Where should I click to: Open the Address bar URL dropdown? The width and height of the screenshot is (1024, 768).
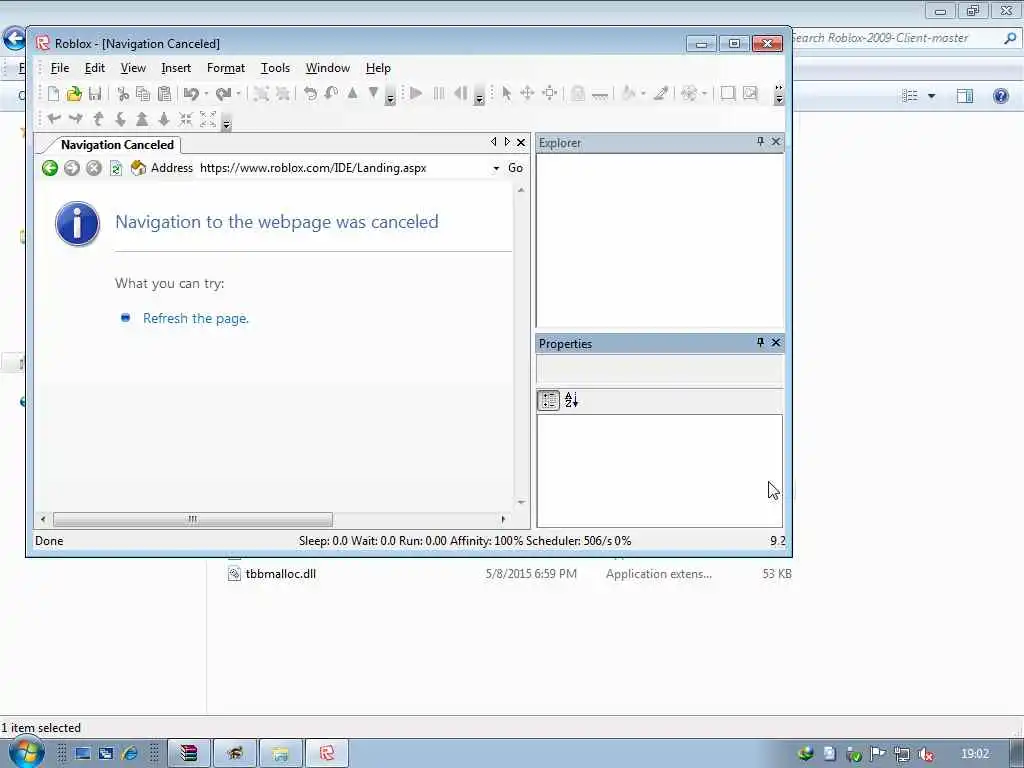tap(496, 168)
